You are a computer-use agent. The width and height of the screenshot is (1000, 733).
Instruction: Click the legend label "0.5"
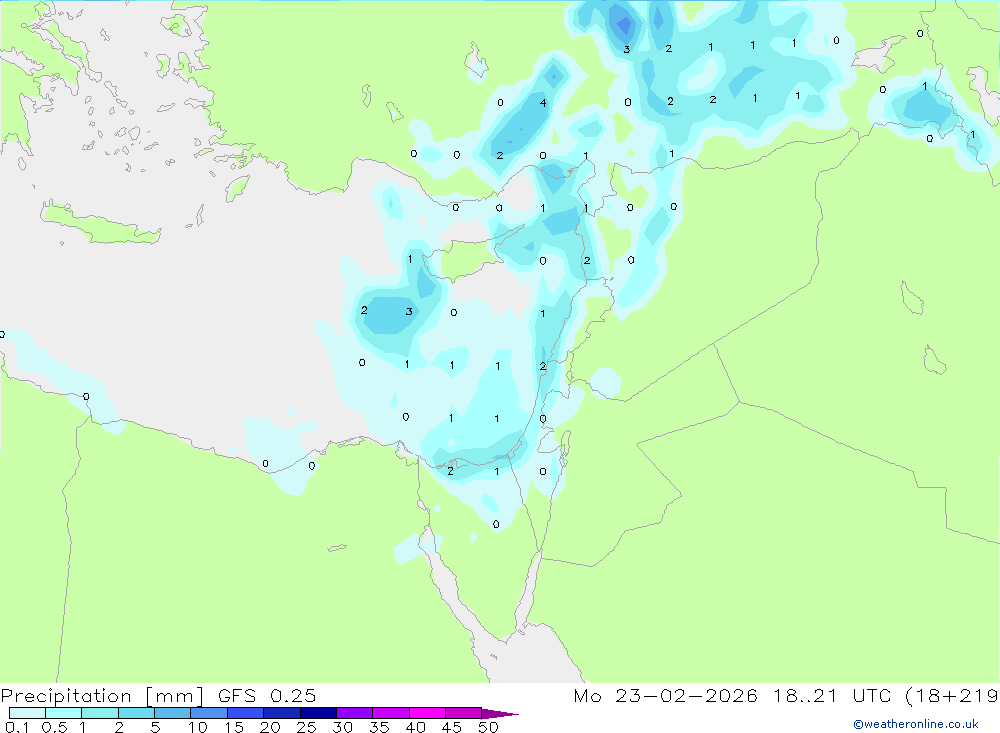coord(54,727)
